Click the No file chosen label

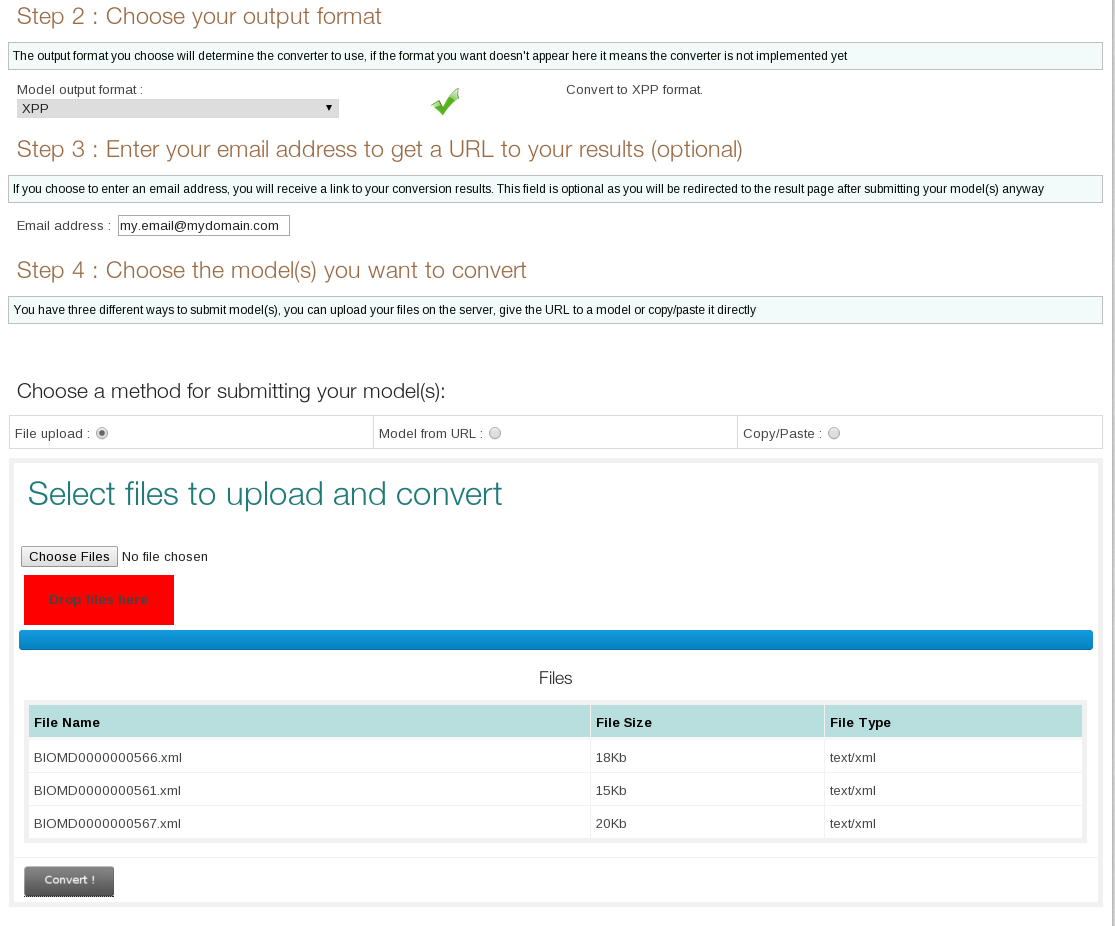[x=164, y=556]
